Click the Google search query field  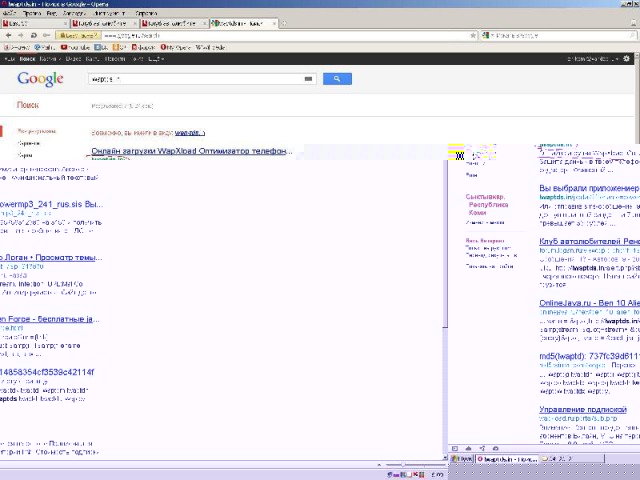click(195, 79)
